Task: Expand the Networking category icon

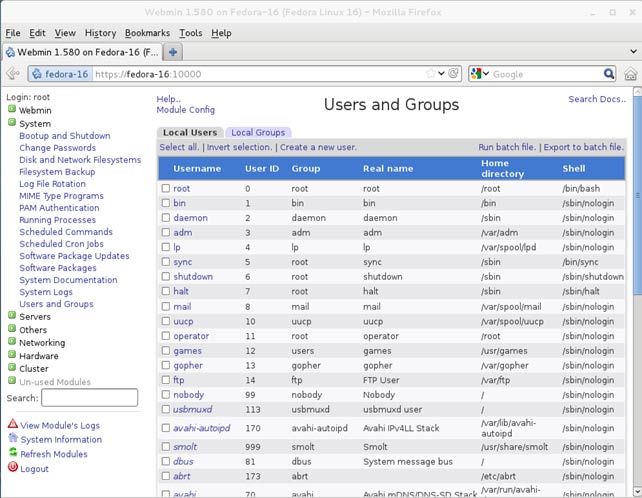Action: pyautogui.click(x=12, y=342)
